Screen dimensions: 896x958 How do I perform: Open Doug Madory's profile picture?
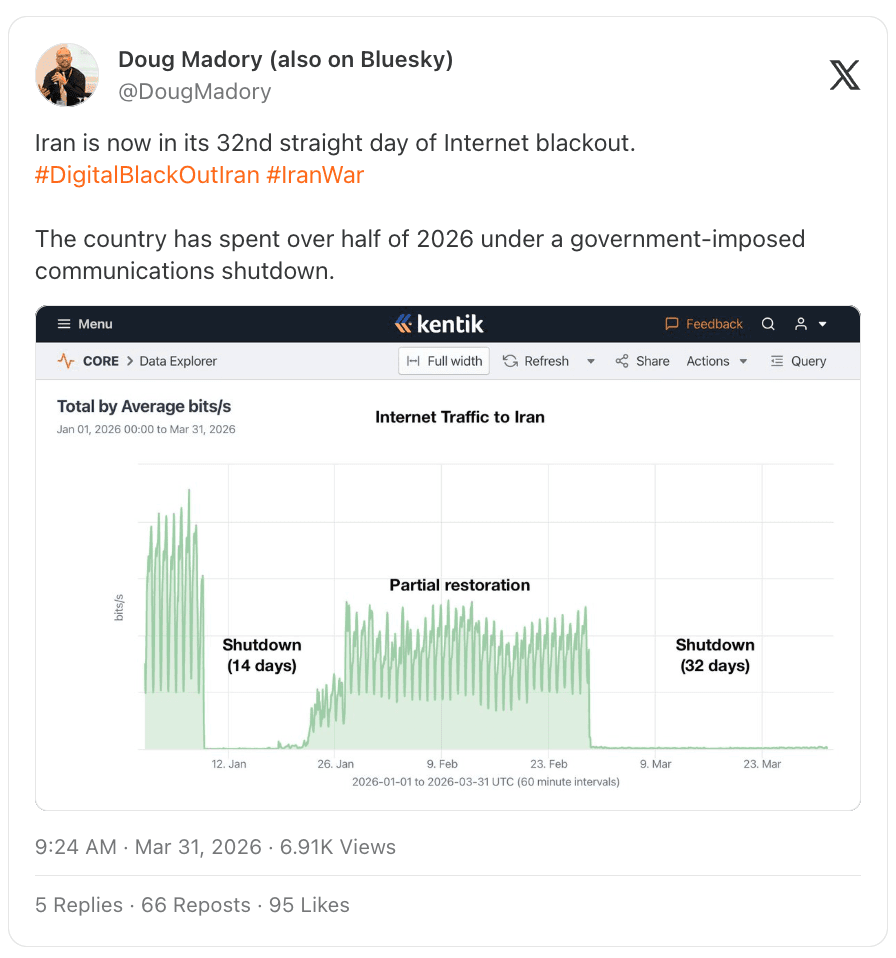click(67, 75)
